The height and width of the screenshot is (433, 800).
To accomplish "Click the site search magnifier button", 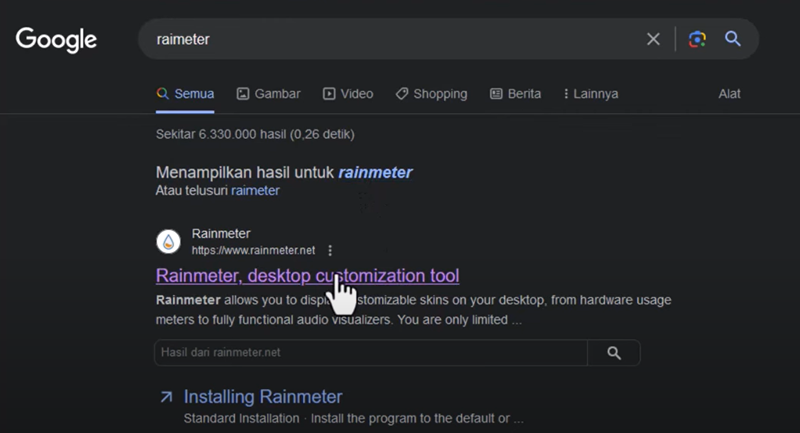I will coord(614,352).
